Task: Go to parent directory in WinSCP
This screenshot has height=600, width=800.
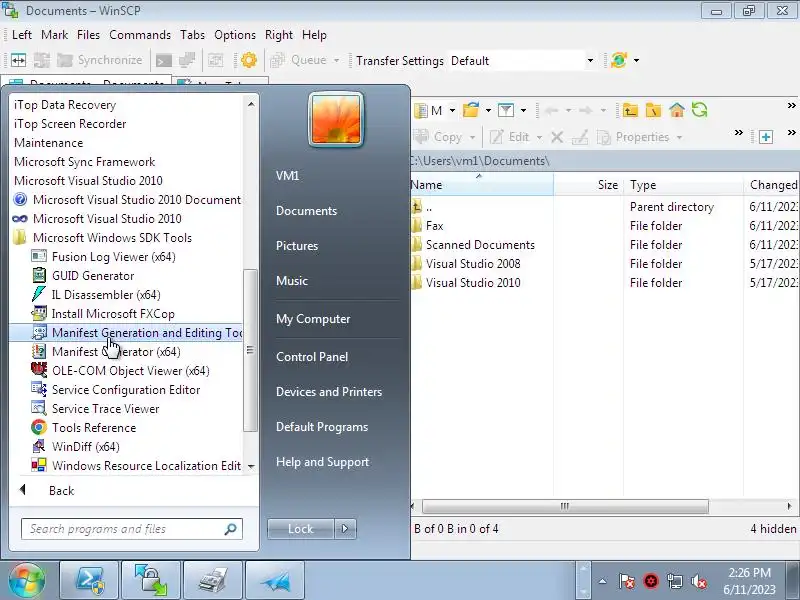Action: coord(630,110)
